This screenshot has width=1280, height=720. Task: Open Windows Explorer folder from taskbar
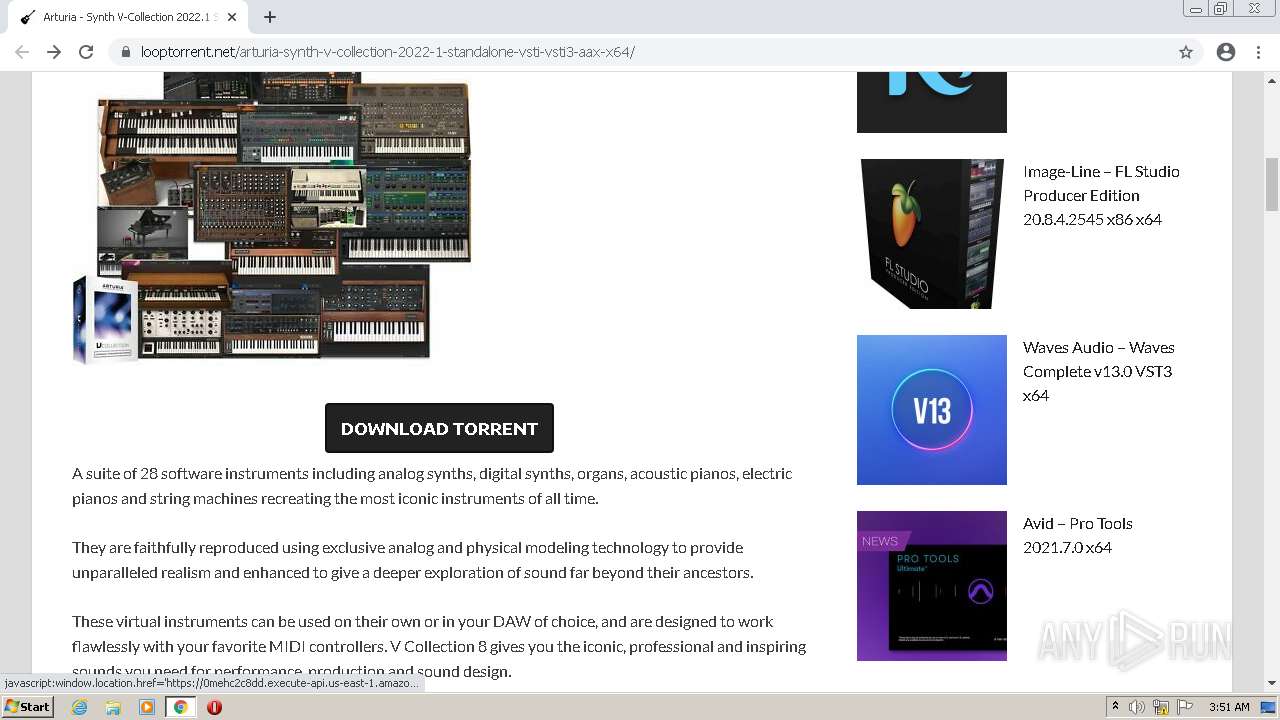(x=113, y=707)
